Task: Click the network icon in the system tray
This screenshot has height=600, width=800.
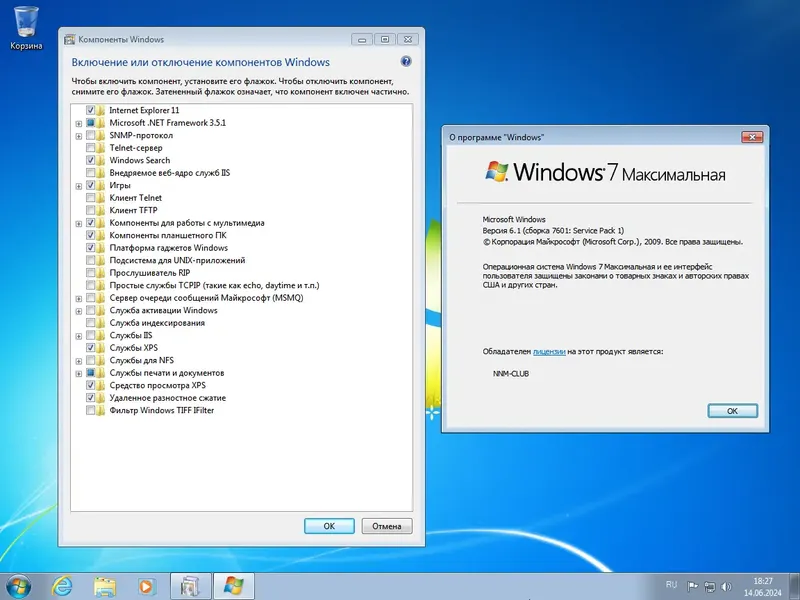Action: [709, 586]
